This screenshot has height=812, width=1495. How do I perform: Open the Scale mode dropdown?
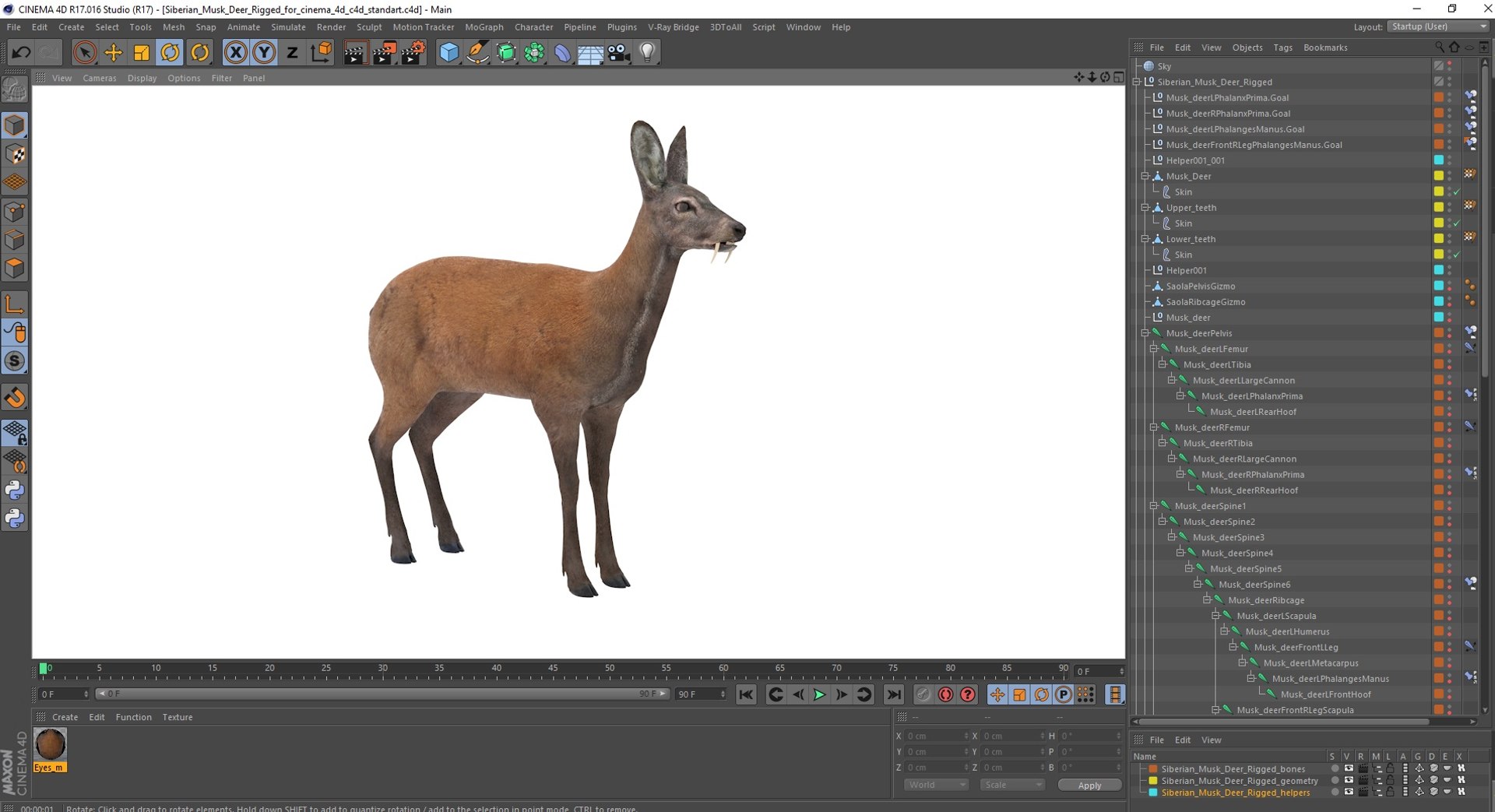click(x=1011, y=785)
